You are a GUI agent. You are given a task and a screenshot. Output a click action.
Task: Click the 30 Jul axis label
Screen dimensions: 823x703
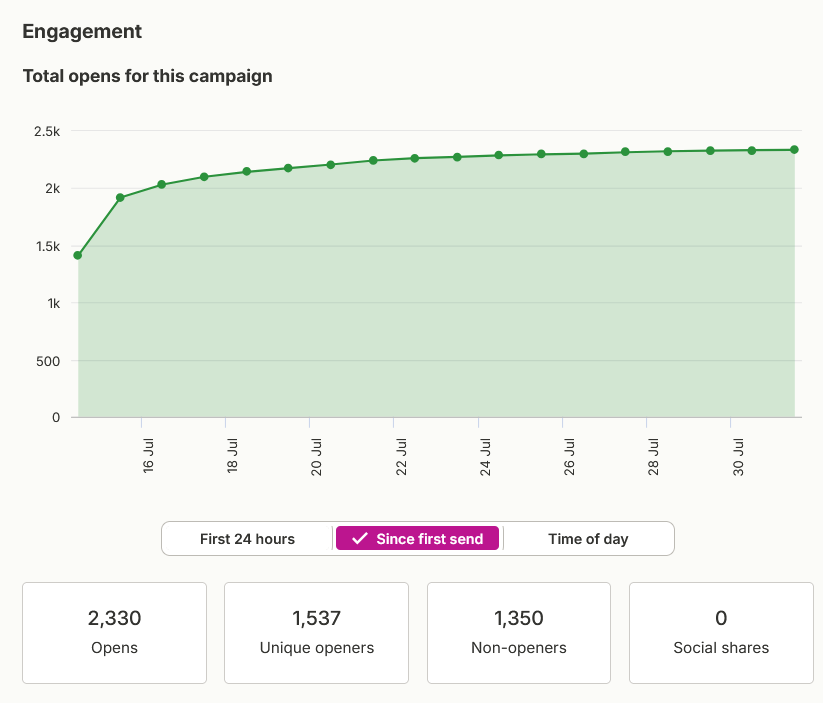738,457
